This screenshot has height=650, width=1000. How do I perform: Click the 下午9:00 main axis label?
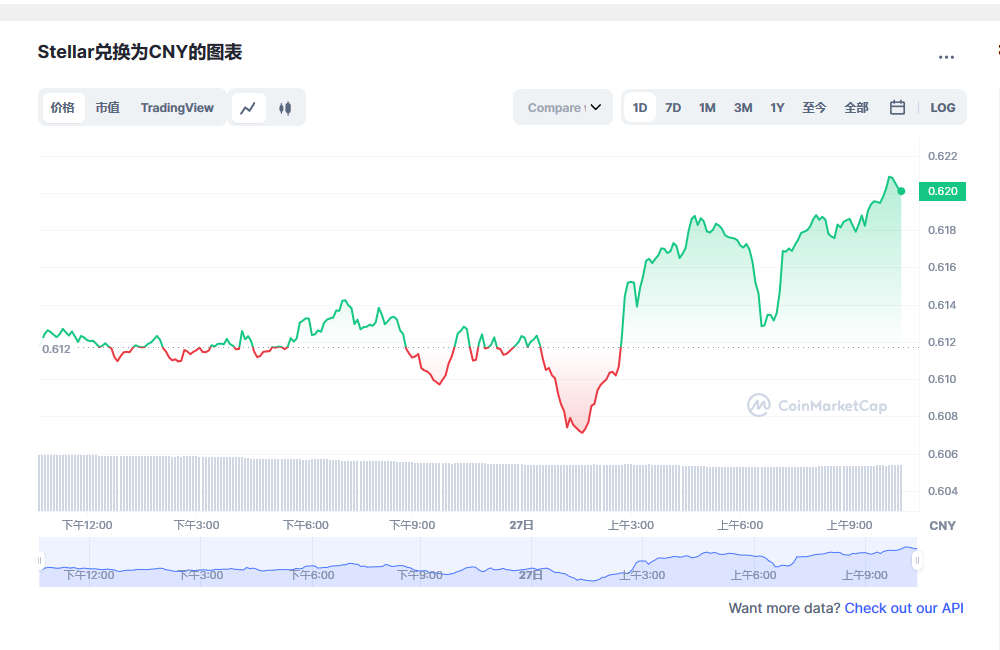coord(413,526)
